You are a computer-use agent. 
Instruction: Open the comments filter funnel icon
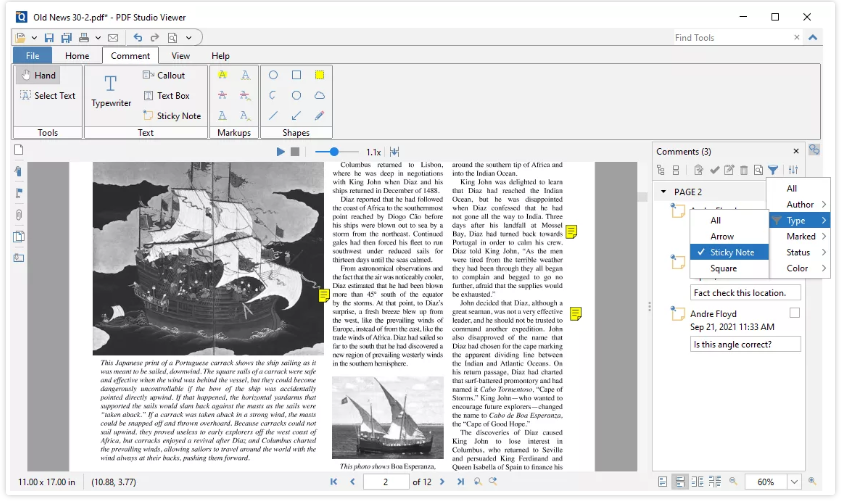tap(773, 170)
